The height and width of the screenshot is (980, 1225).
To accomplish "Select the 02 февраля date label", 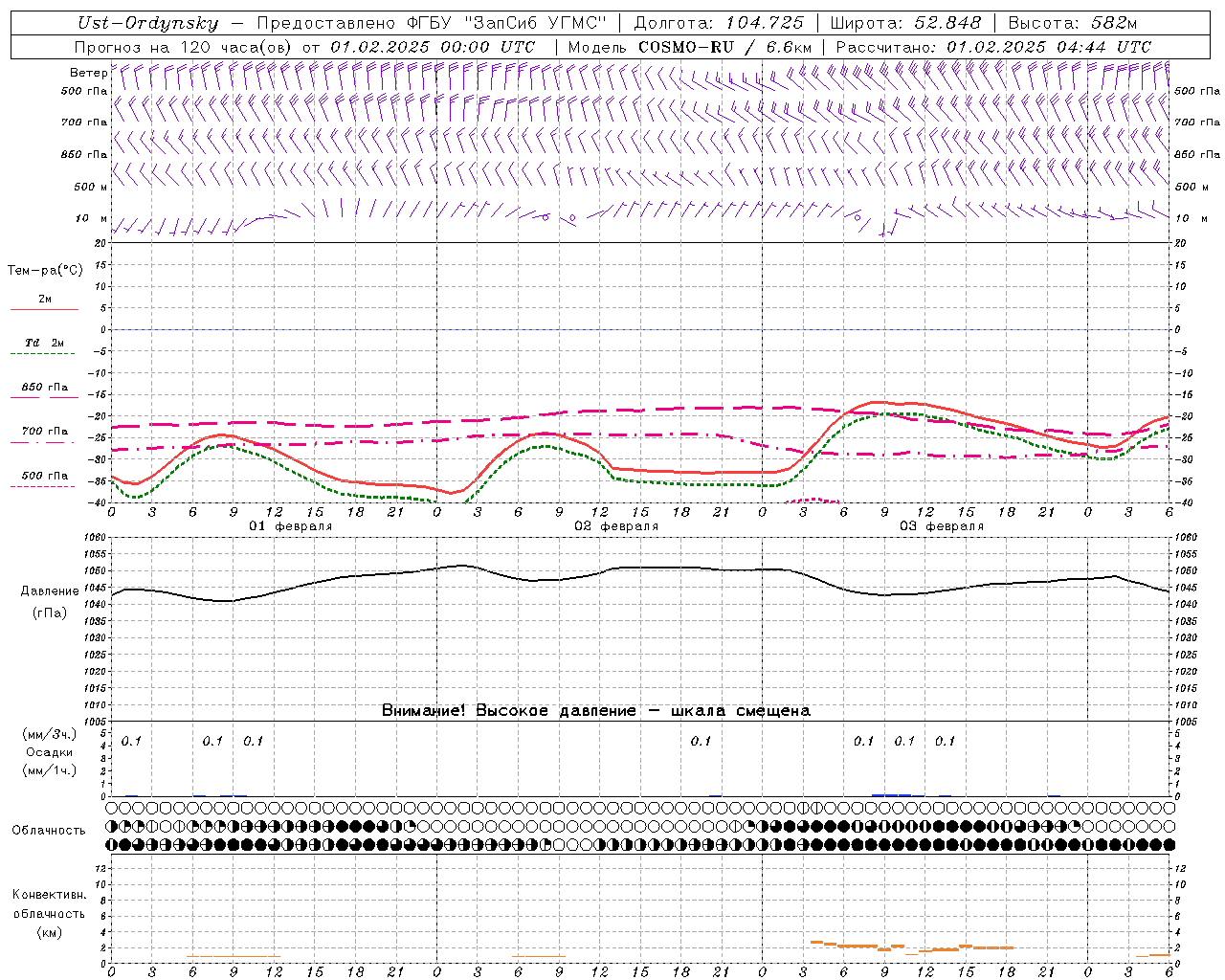I will point(616,526).
